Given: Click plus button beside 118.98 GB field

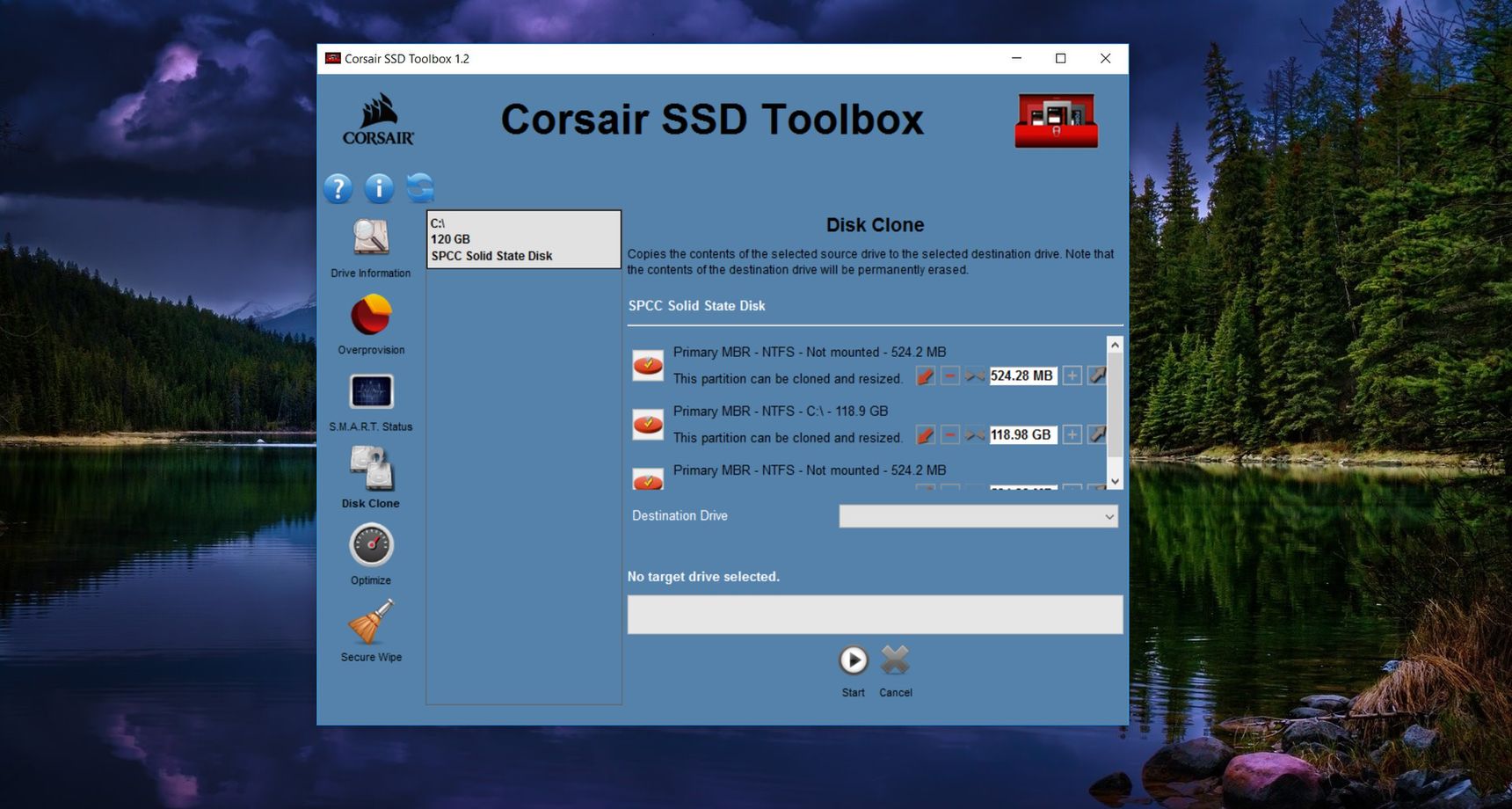Looking at the screenshot, I should click(x=1072, y=435).
